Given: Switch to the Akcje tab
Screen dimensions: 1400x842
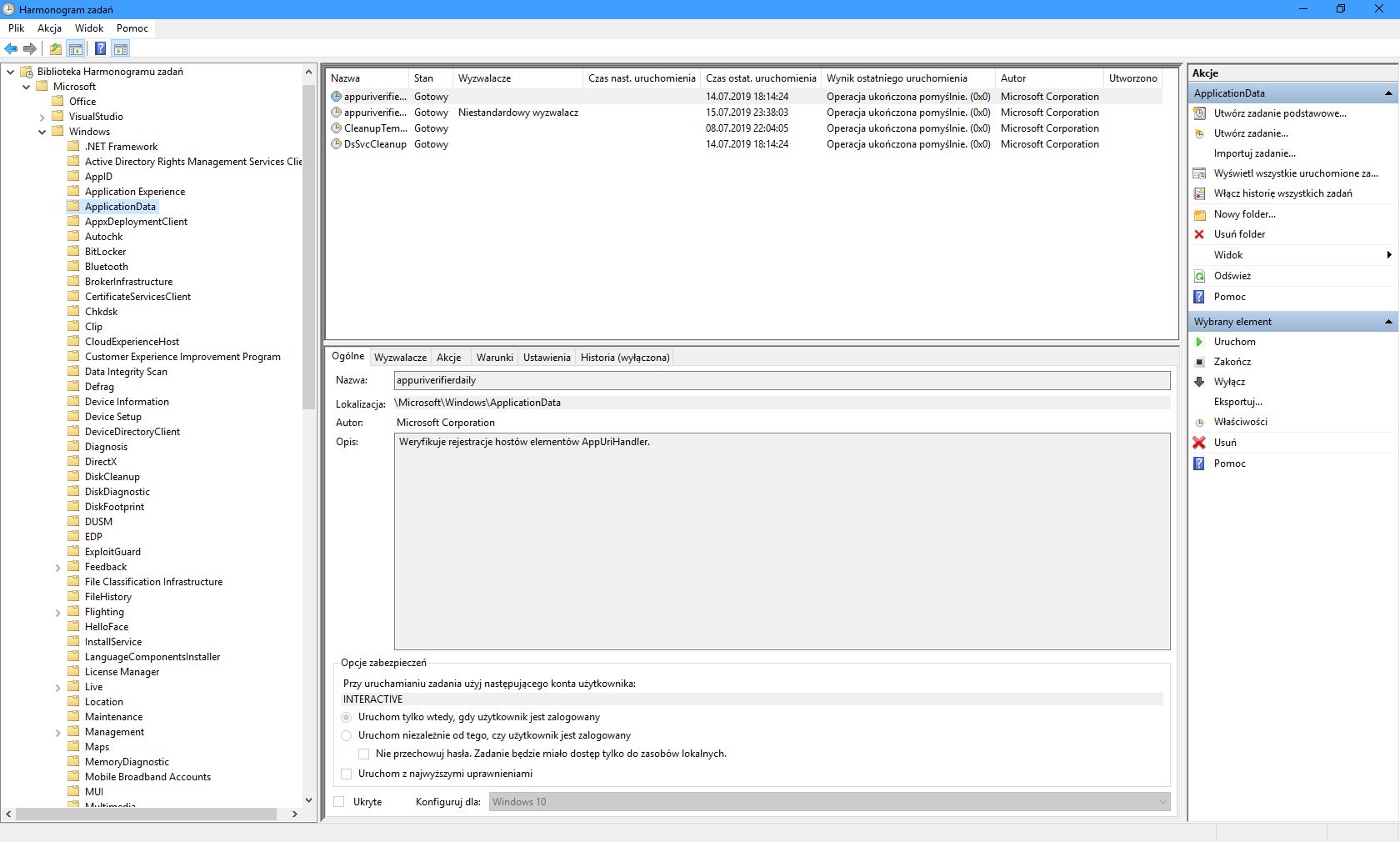Looking at the screenshot, I should pos(449,358).
